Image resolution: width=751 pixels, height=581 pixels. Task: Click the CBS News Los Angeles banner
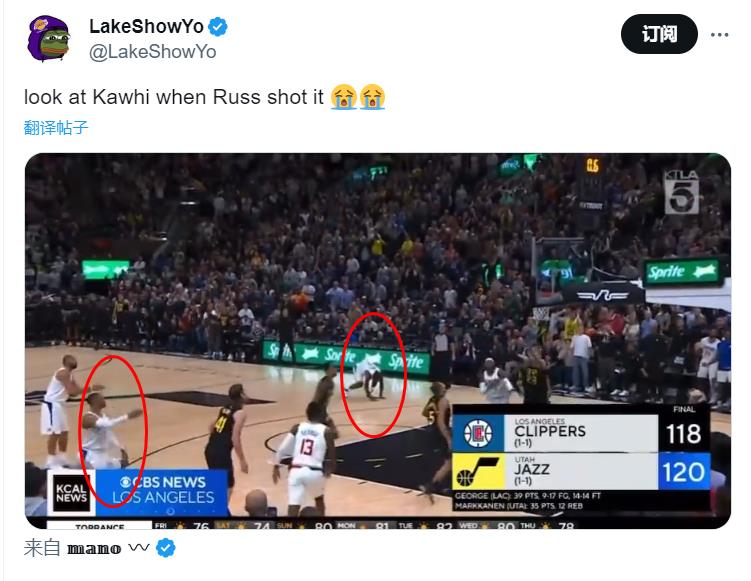[x=163, y=490]
